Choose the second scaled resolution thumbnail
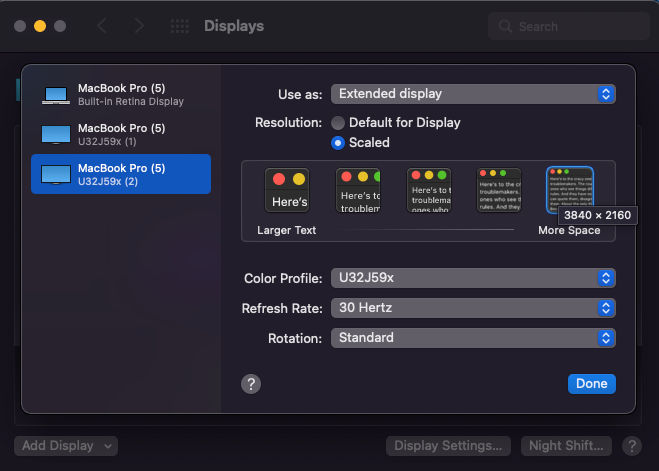Image resolution: width=659 pixels, height=471 pixels. 358,190
